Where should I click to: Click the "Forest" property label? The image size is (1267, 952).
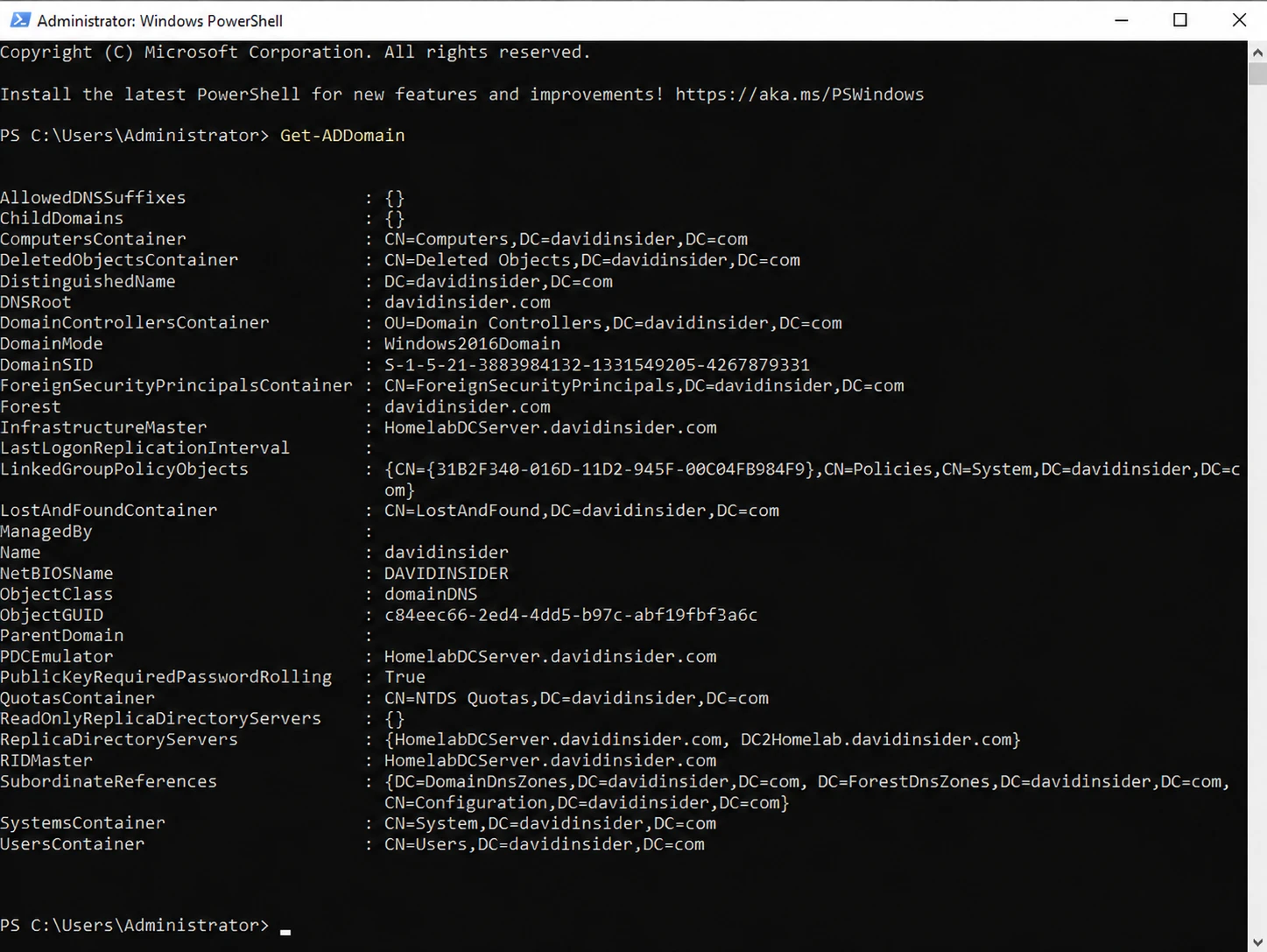tap(31, 406)
